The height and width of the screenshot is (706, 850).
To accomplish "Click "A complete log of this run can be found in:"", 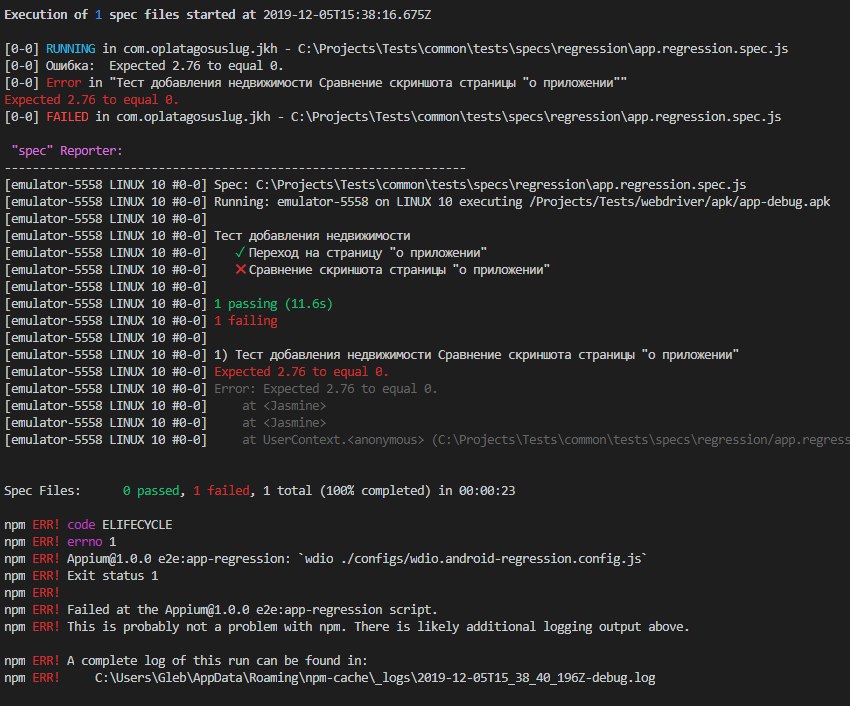I will point(217,660).
